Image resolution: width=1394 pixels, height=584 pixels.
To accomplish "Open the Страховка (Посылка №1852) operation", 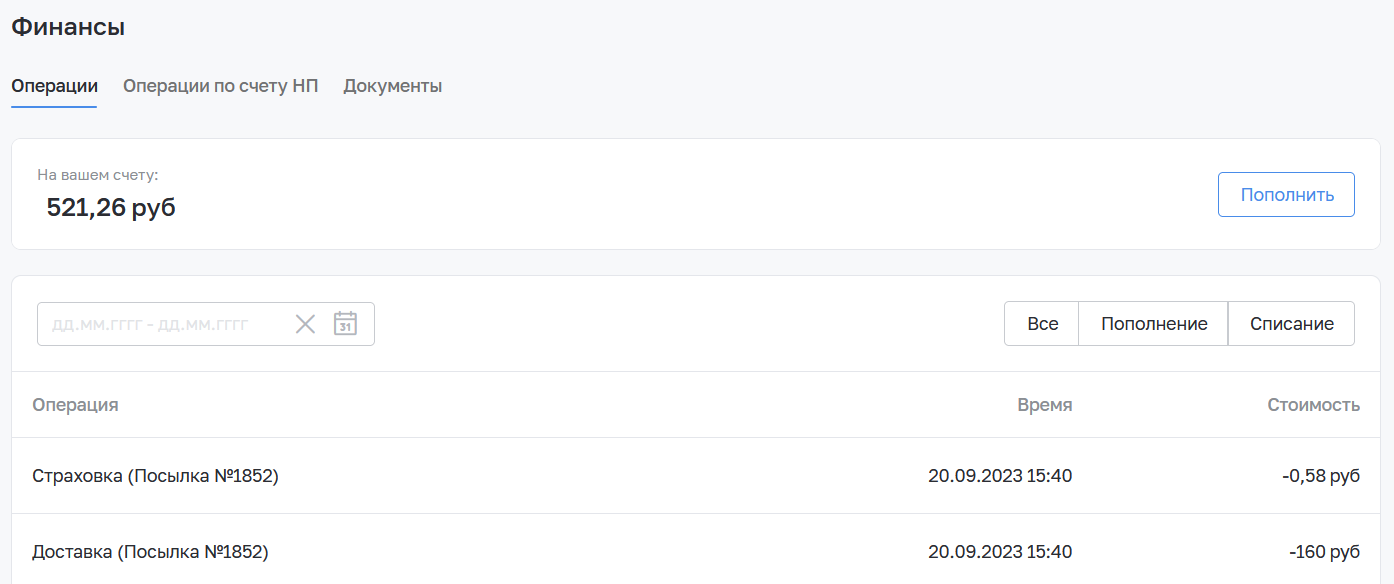I will (155, 476).
